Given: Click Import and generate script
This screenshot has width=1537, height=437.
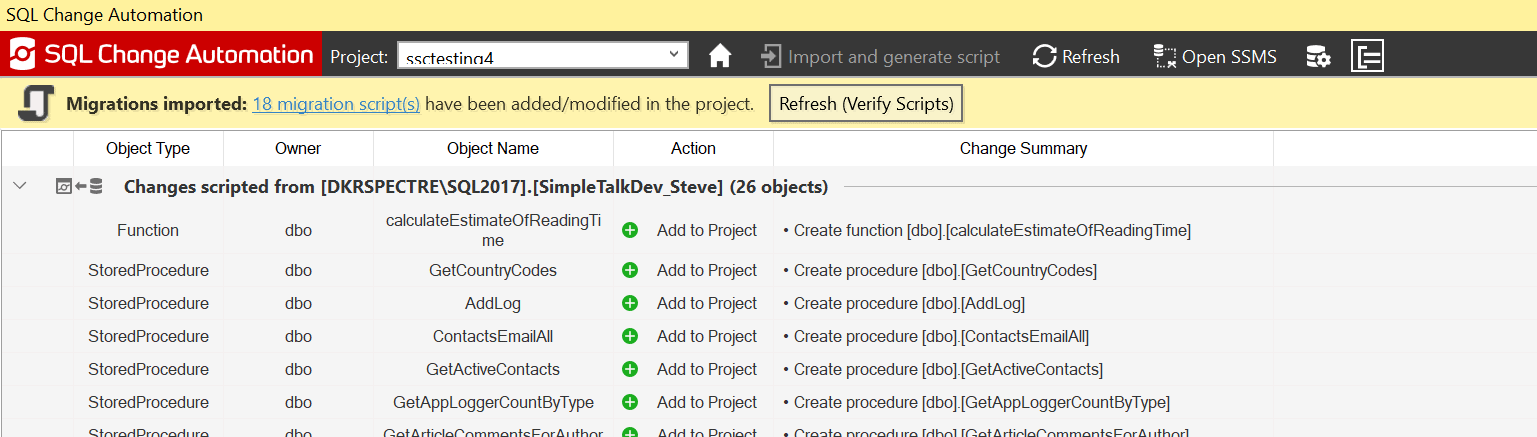Looking at the screenshot, I should [880, 57].
